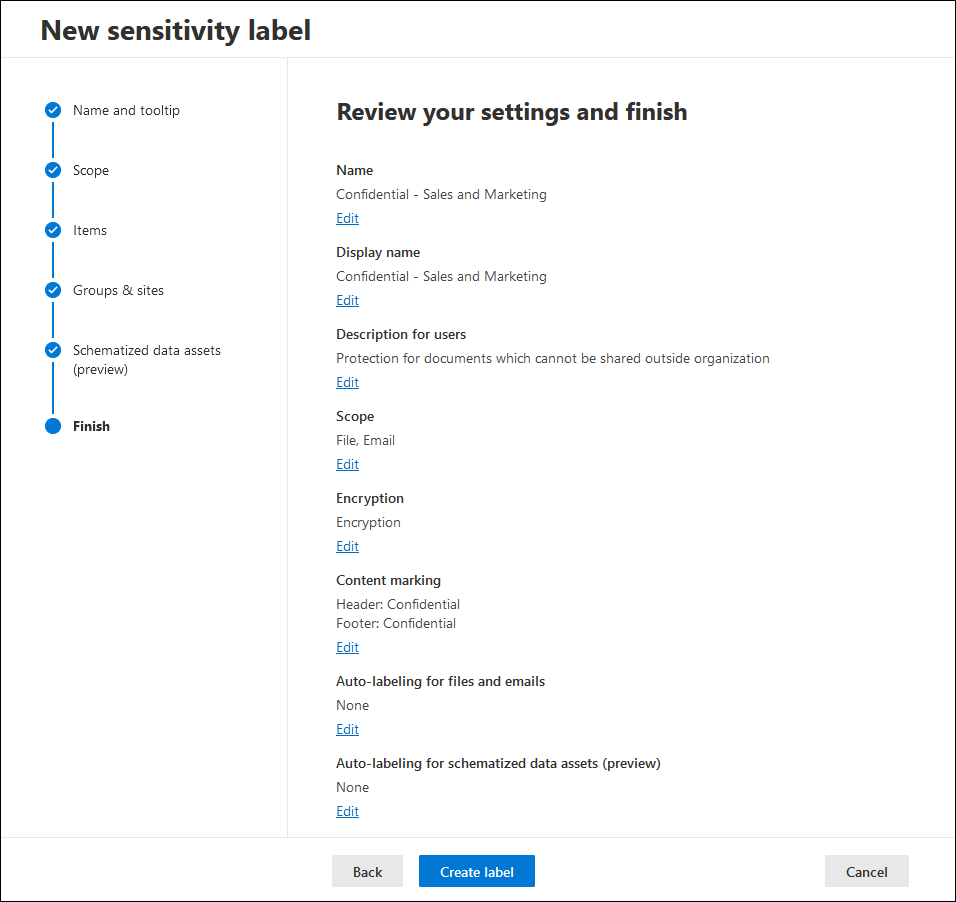Open Schematized data assets (preview) step
956x902 pixels.
click(x=147, y=359)
